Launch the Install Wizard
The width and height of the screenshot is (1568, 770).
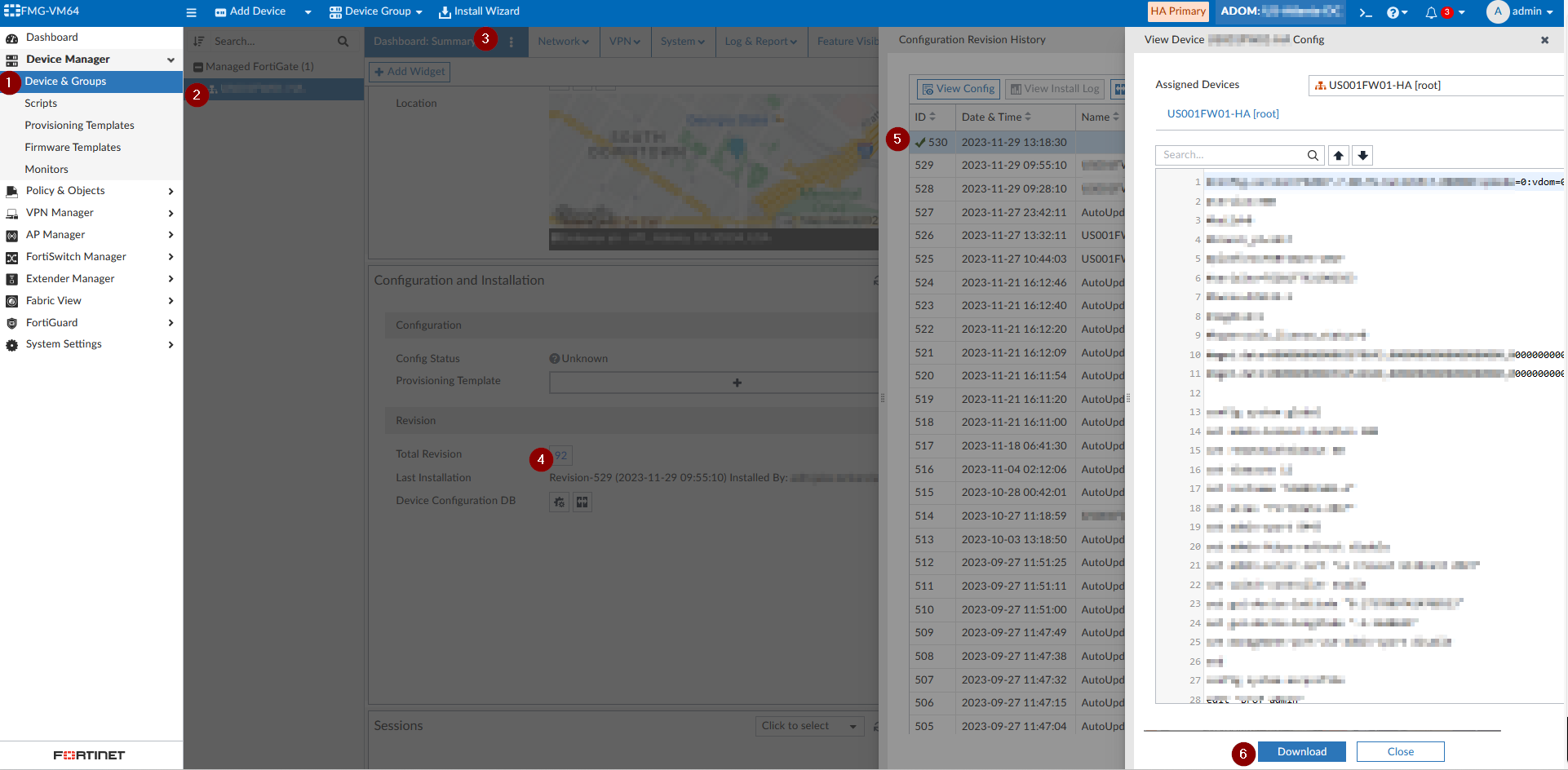pyautogui.click(x=479, y=11)
